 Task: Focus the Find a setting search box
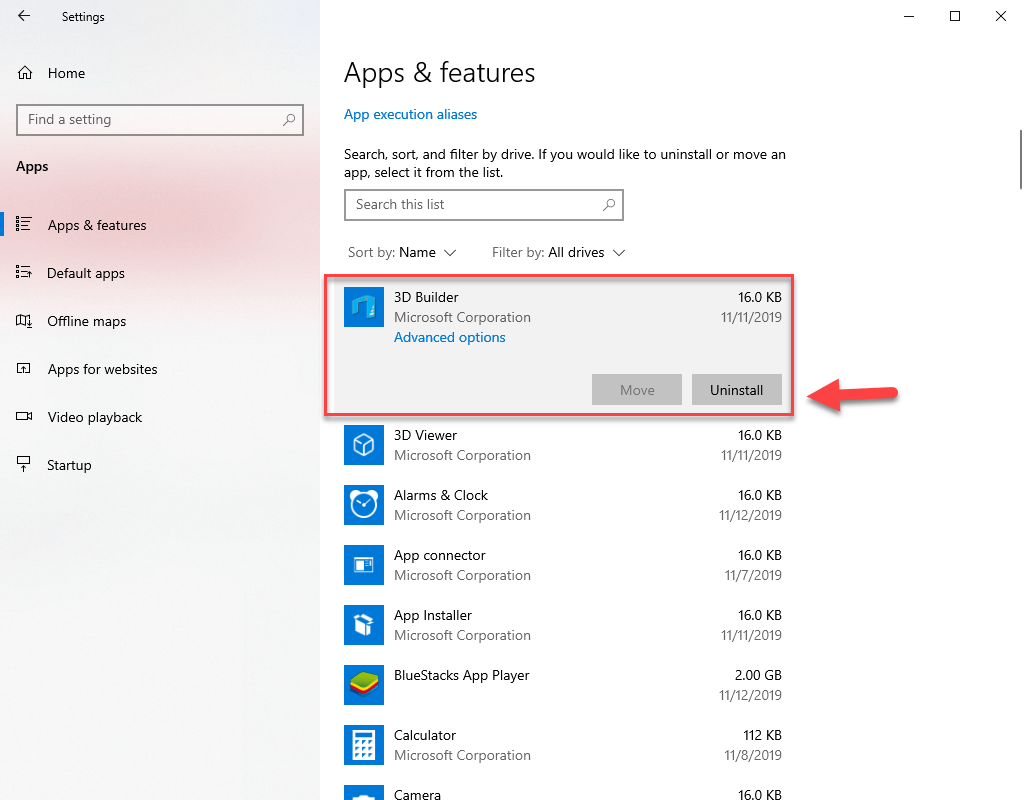click(x=160, y=120)
